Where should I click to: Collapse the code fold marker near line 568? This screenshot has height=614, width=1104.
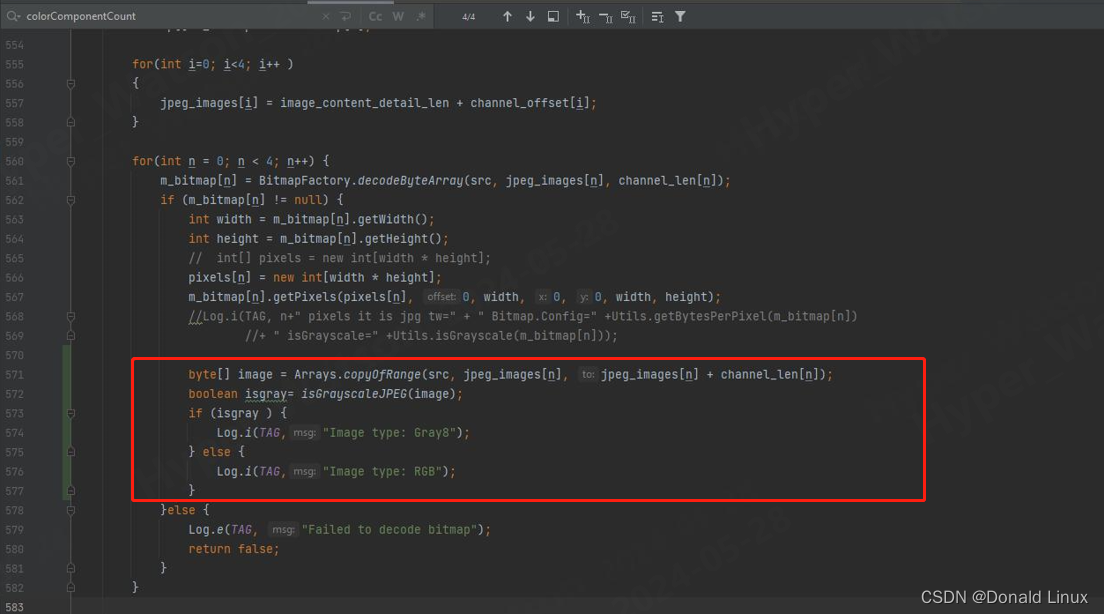coord(70,315)
